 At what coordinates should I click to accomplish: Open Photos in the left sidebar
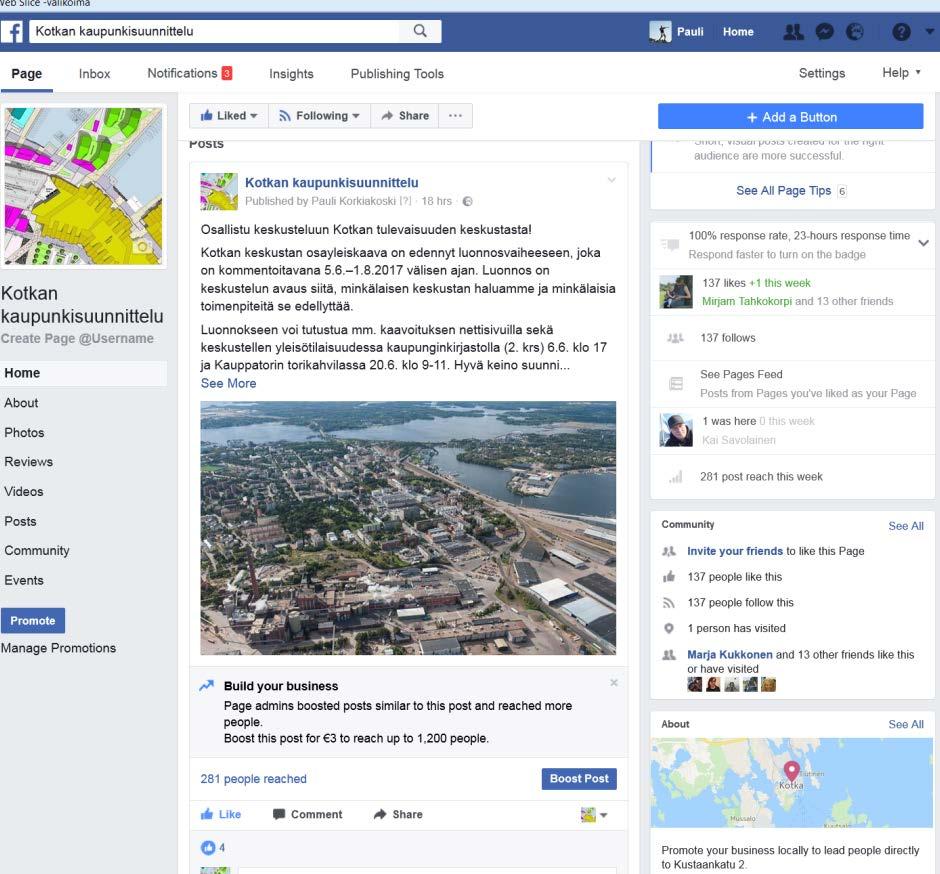click(24, 433)
